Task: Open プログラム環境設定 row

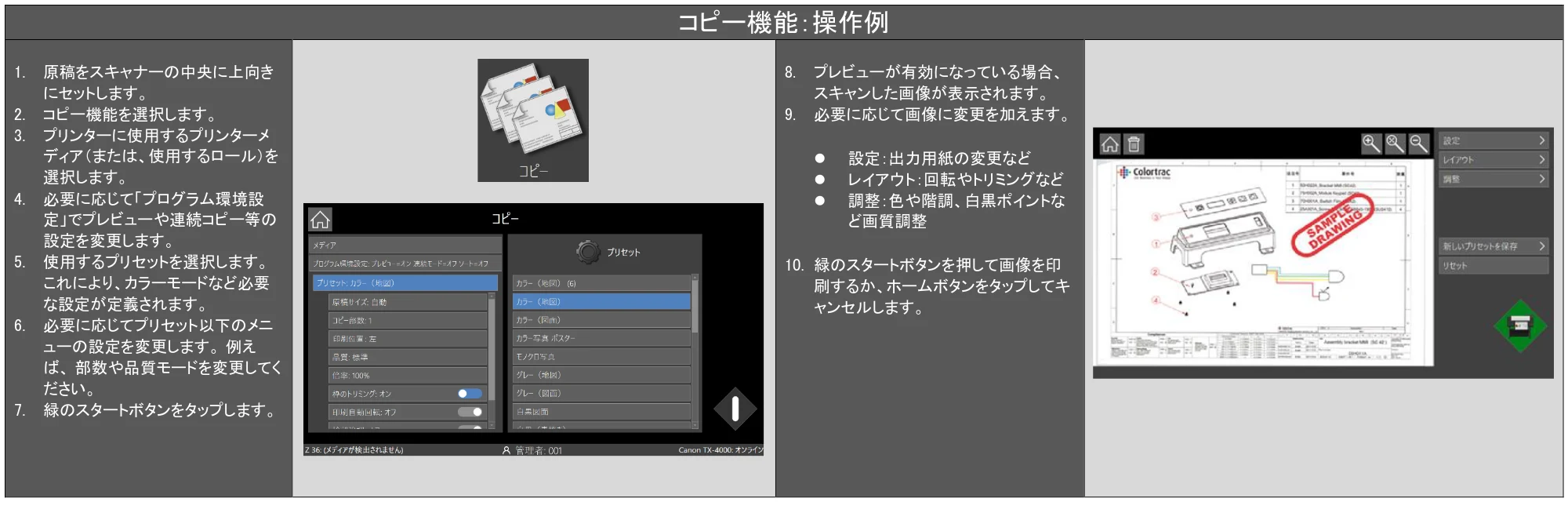Action: (405, 264)
